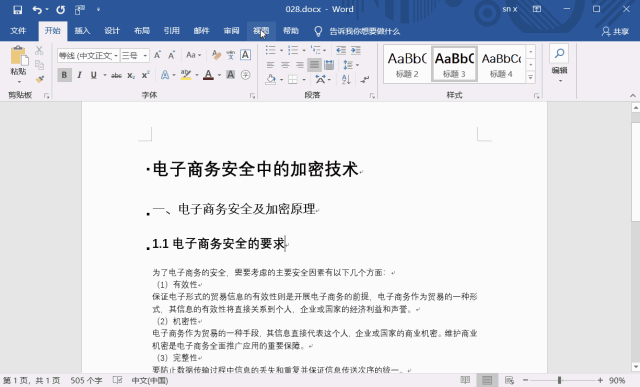640x387 pixels.
Task: Undo the last action
Action: [37, 9]
